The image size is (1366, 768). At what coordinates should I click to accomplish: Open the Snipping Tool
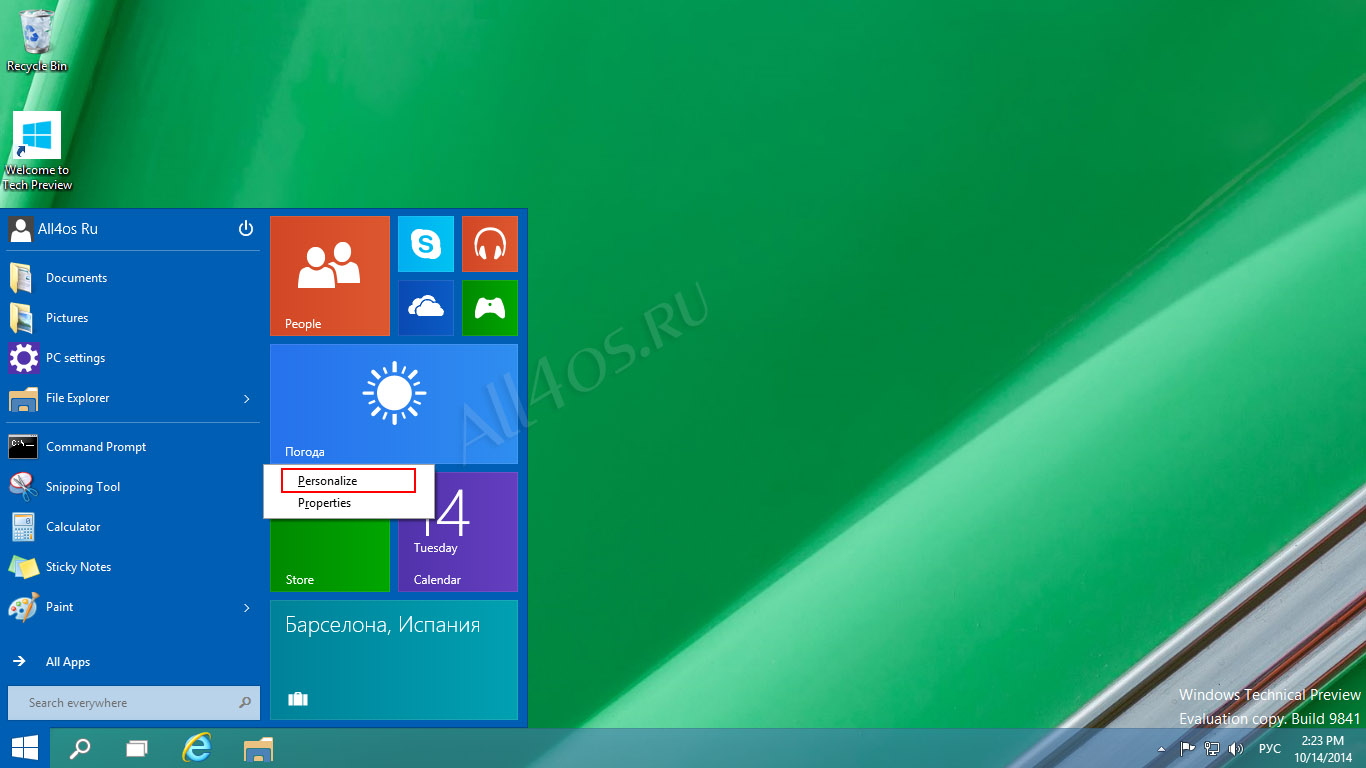[133, 487]
